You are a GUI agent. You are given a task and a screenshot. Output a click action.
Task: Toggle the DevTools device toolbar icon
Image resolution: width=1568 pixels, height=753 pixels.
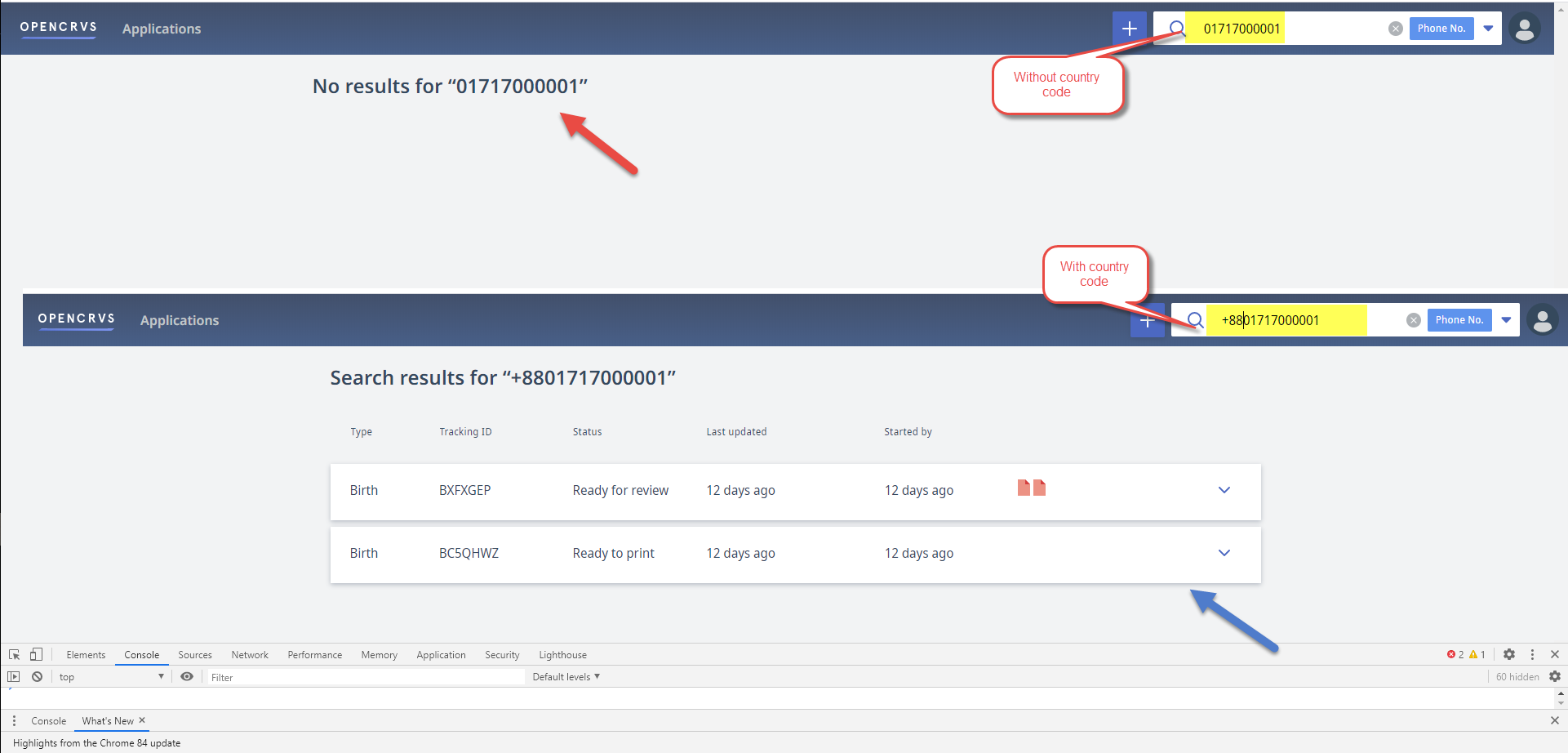click(x=36, y=654)
